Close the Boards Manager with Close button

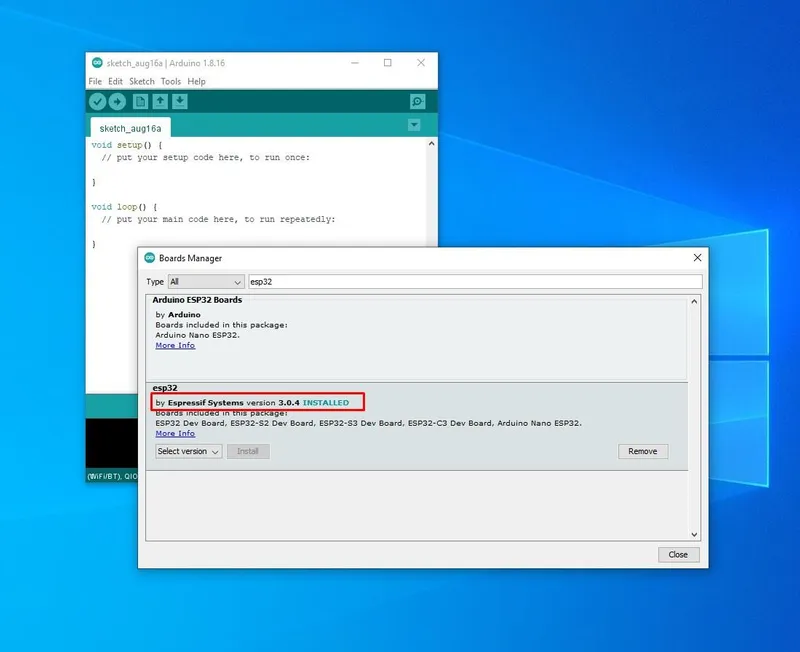click(x=678, y=554)
